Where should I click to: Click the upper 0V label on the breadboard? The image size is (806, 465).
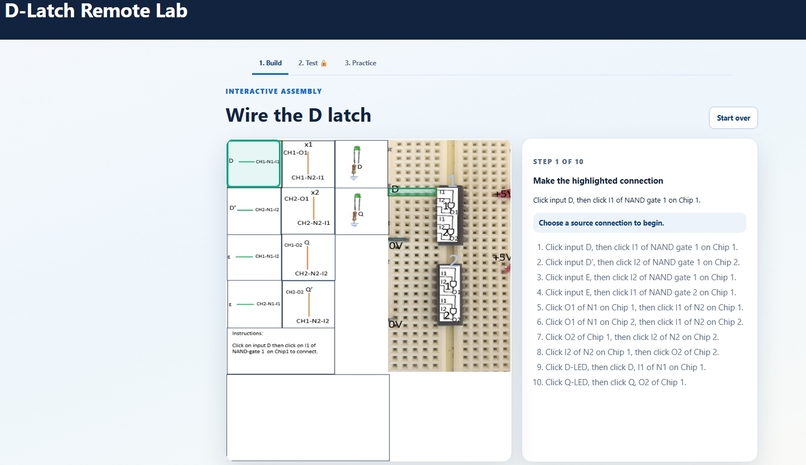point(395,246)
